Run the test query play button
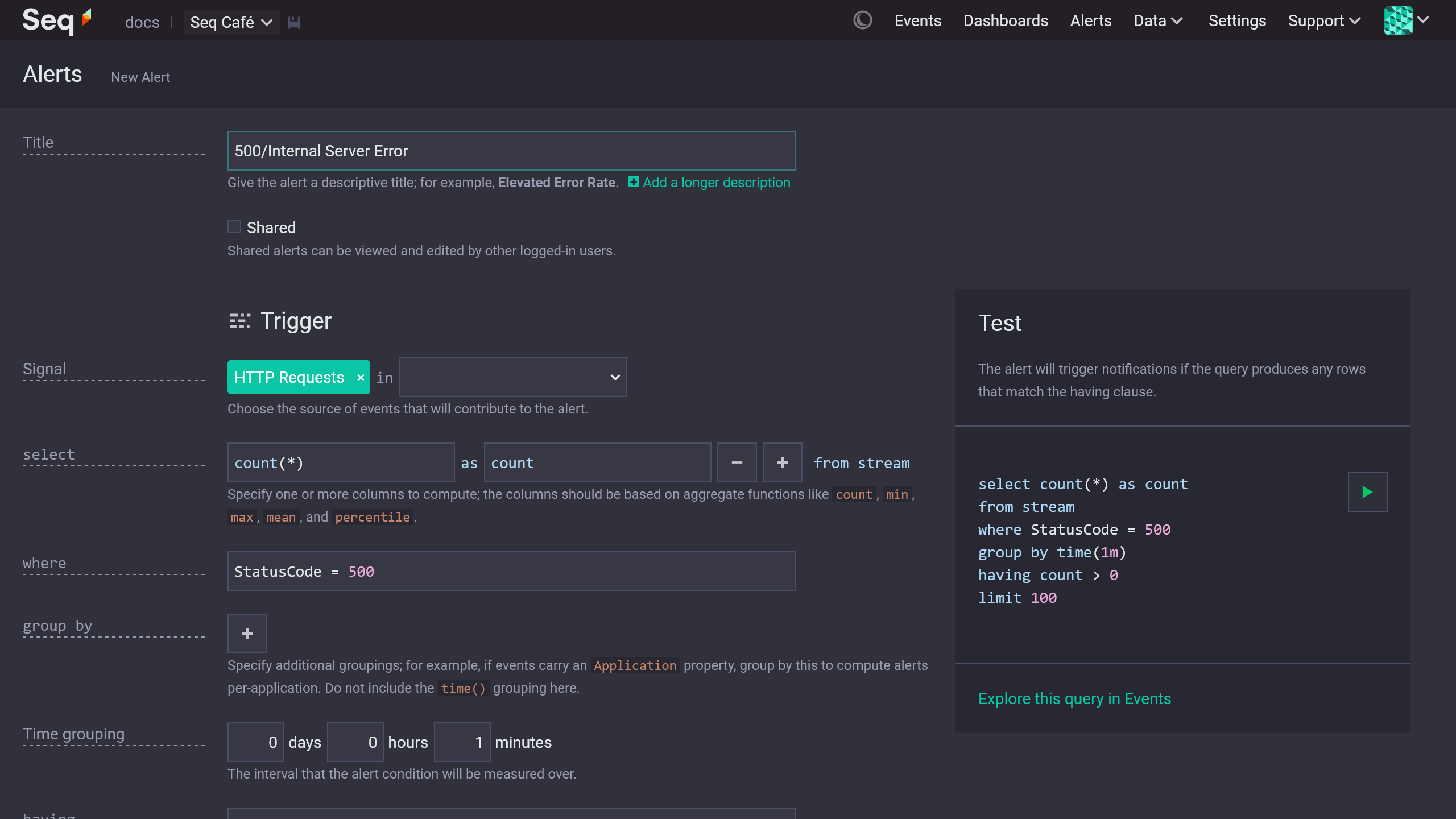 click(1367, 492)
